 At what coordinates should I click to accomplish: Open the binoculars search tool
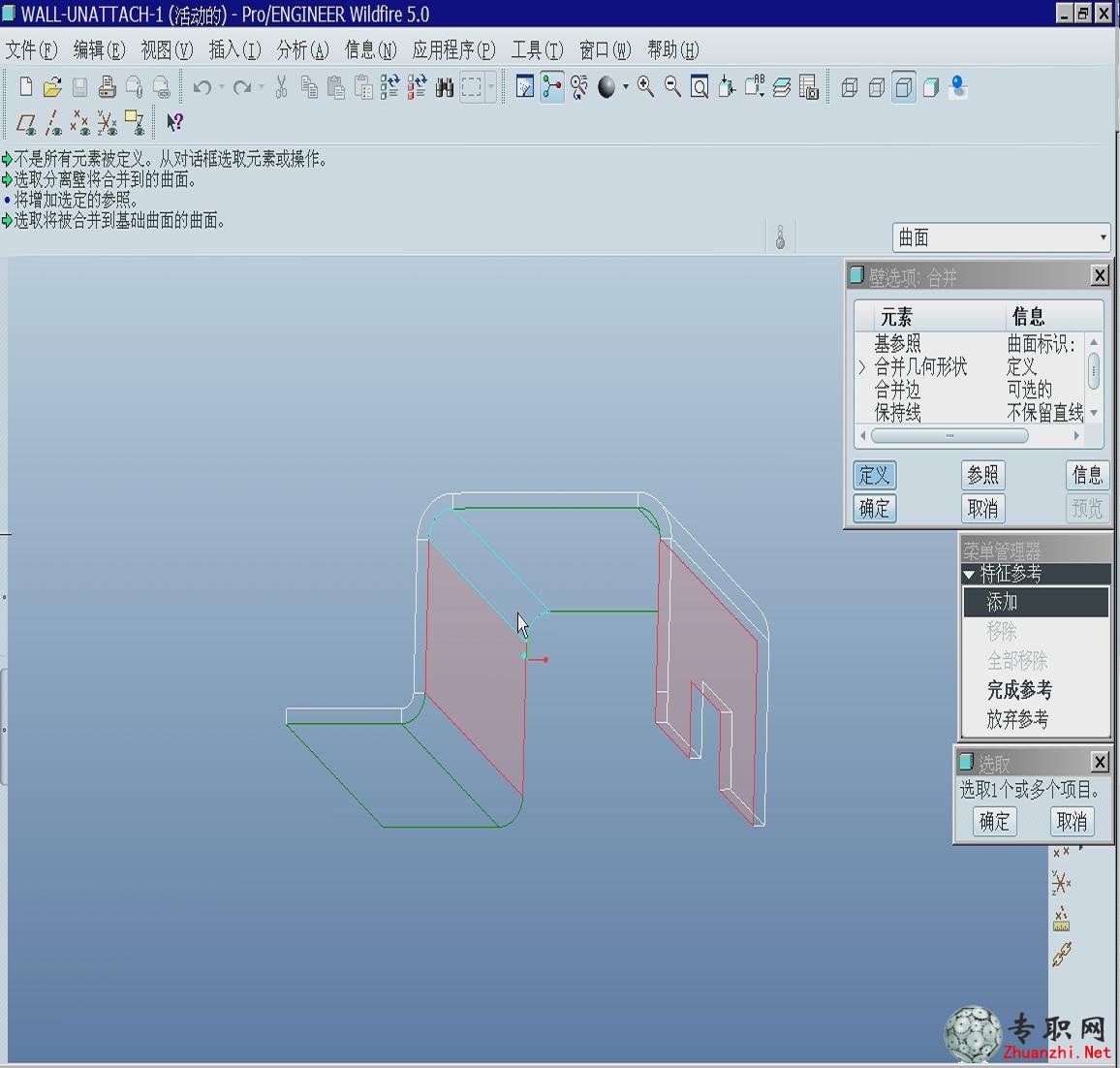(445, 87)
